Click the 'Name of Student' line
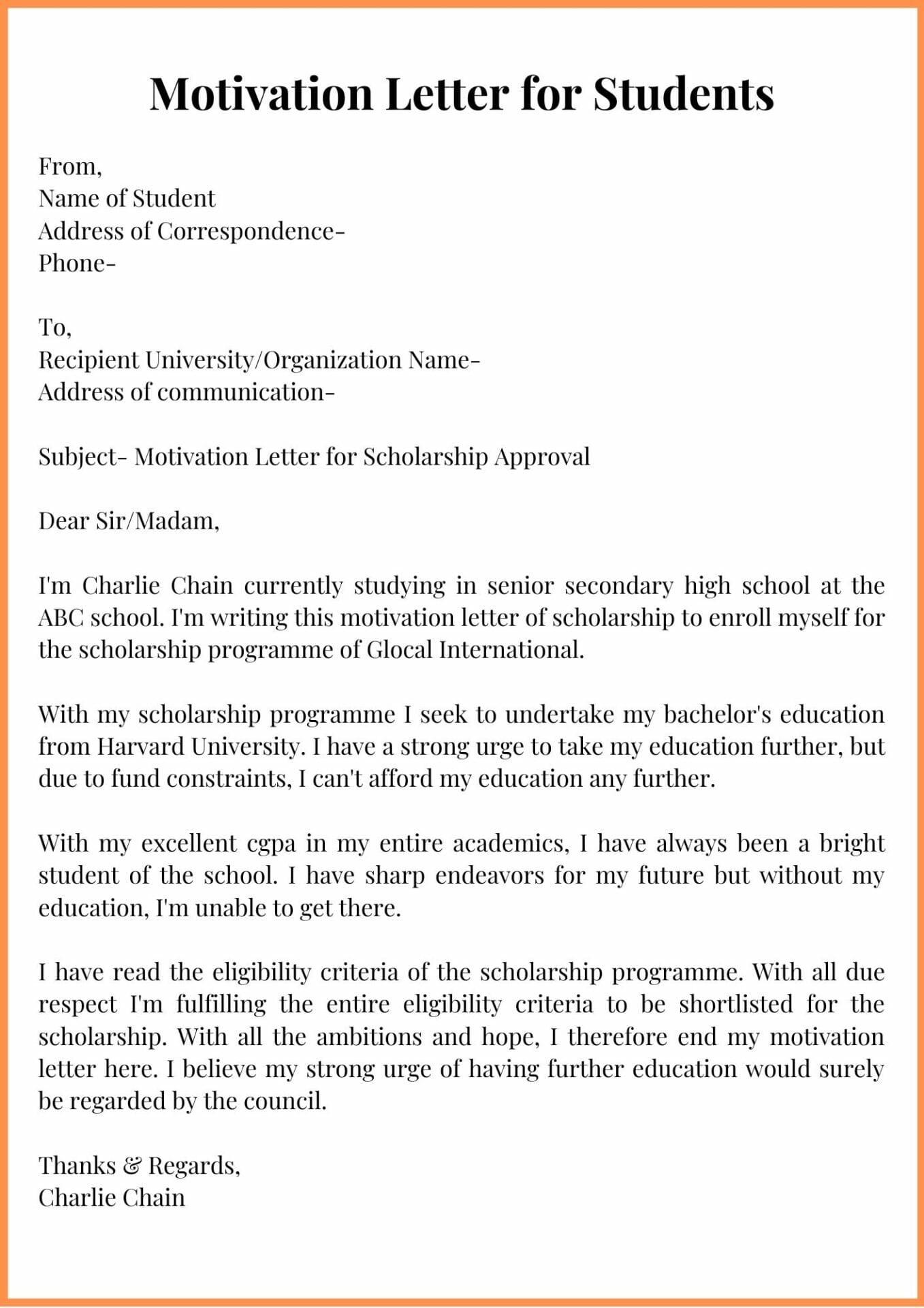Screen dimensions: 924x1308 127,198
